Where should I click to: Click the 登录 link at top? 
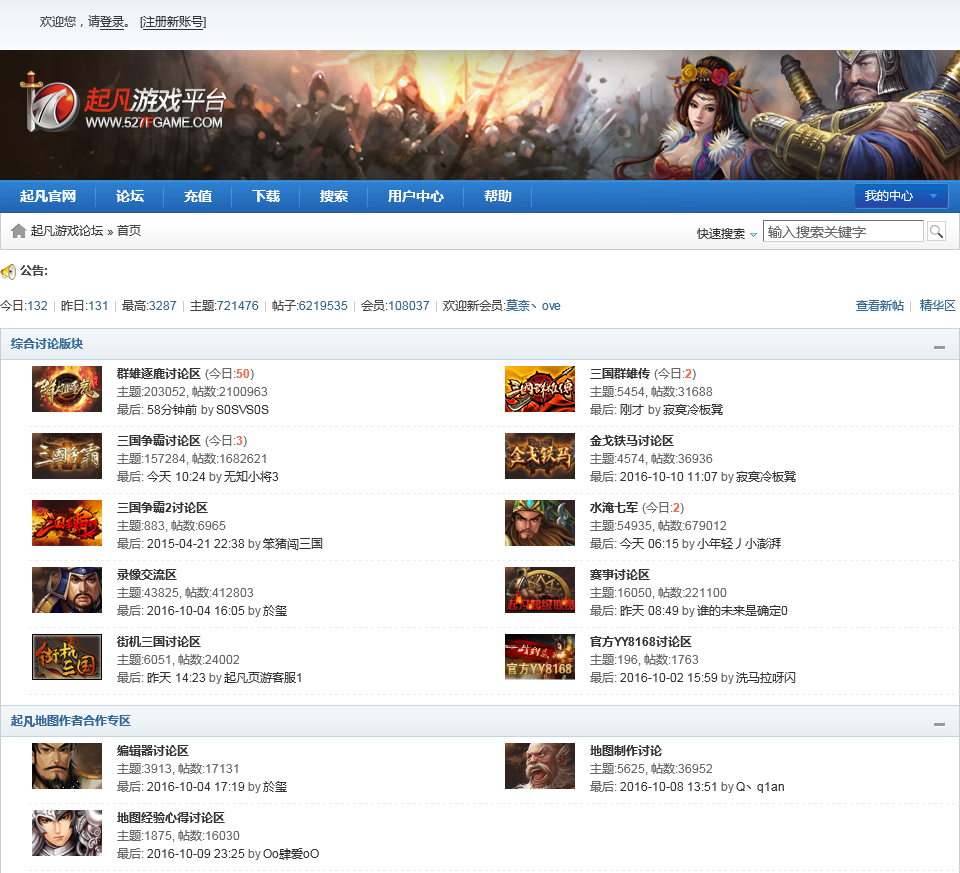(x=112, y=22)
